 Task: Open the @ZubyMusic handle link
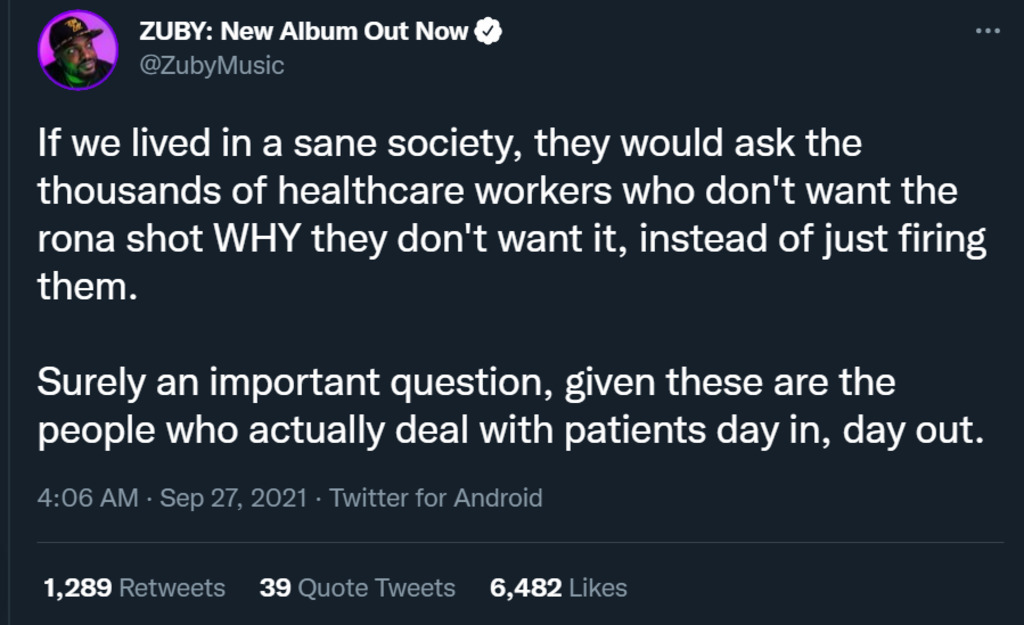click(212, 65)
